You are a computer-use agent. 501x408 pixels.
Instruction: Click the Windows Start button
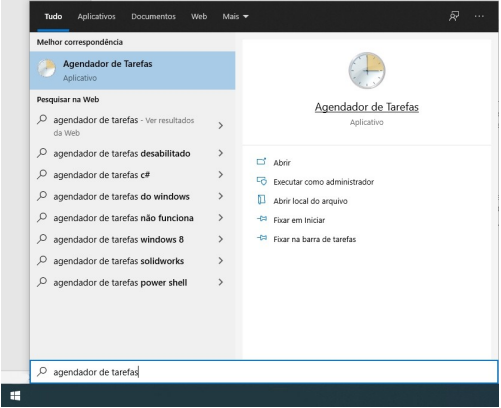click(x=15, y=396)
